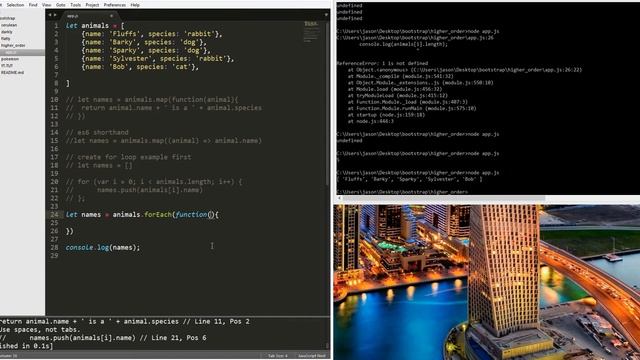Close the app.js editor tab
This screenshot has height=360, width=640.
coord(111,16)
